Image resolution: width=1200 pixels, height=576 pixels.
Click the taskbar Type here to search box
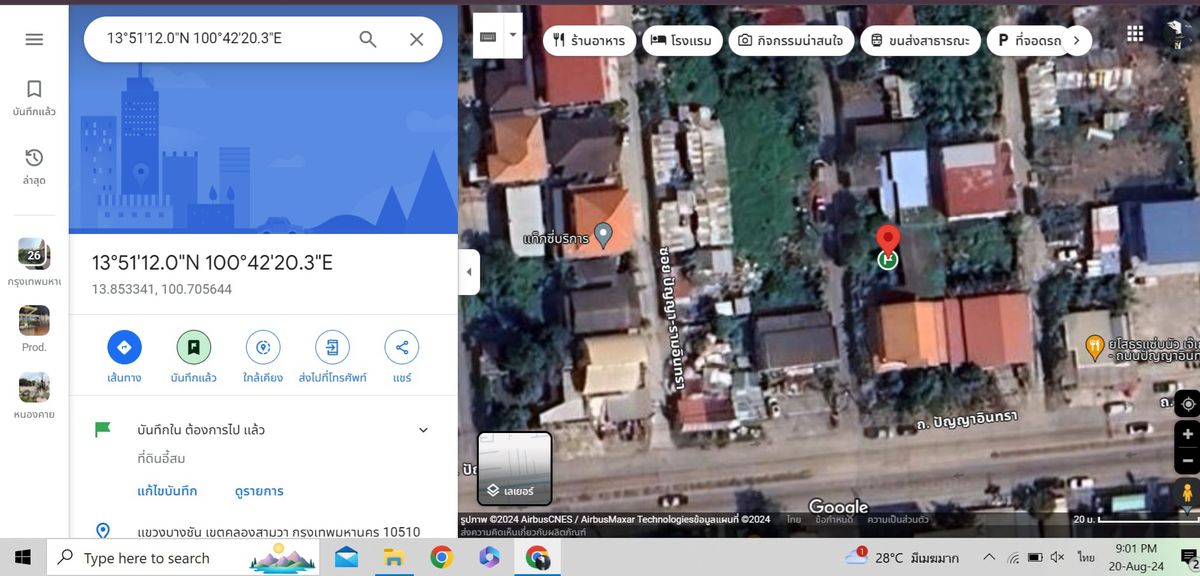point(182,557)
